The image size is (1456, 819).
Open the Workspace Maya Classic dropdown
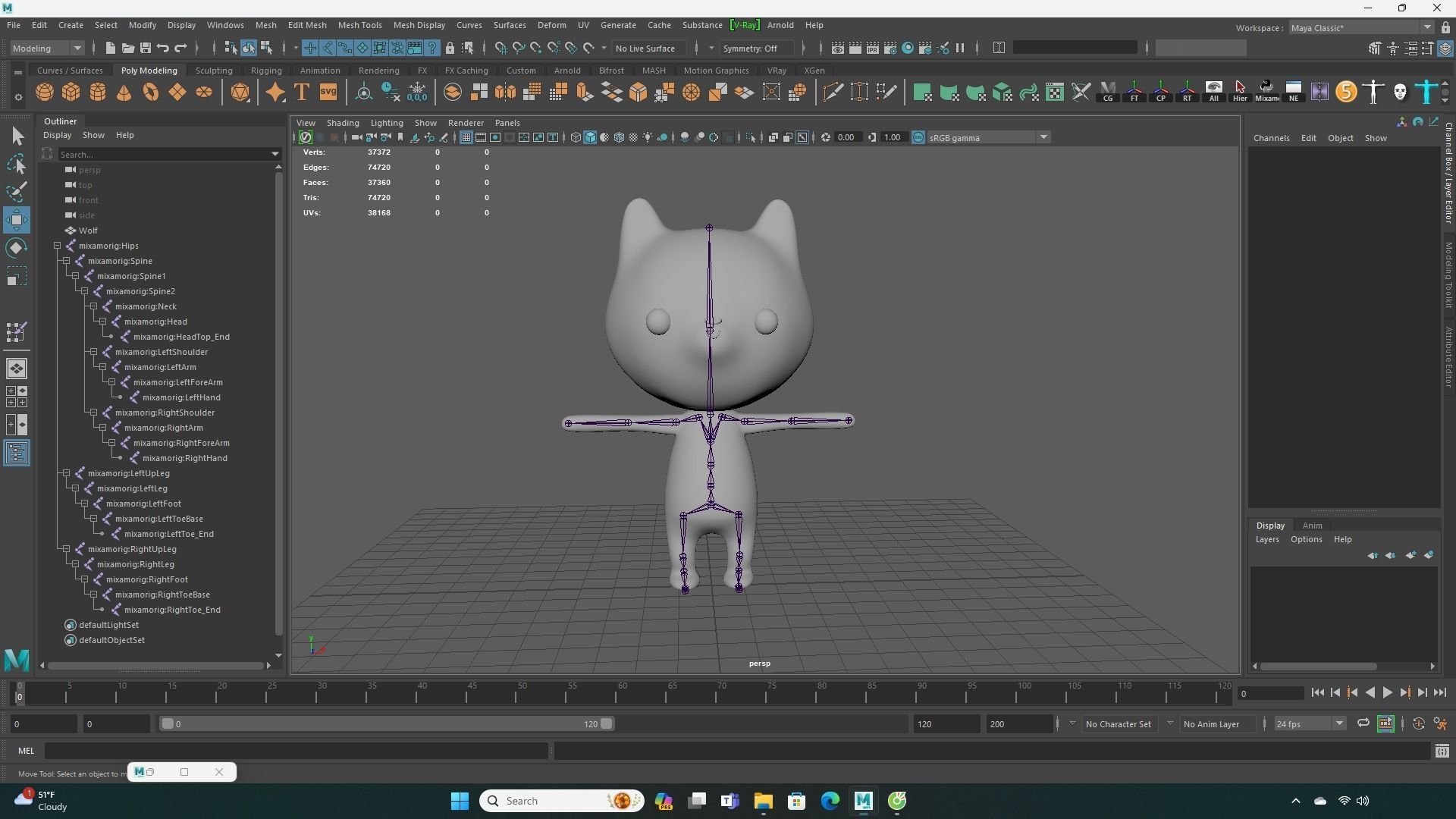(1360, 28)
